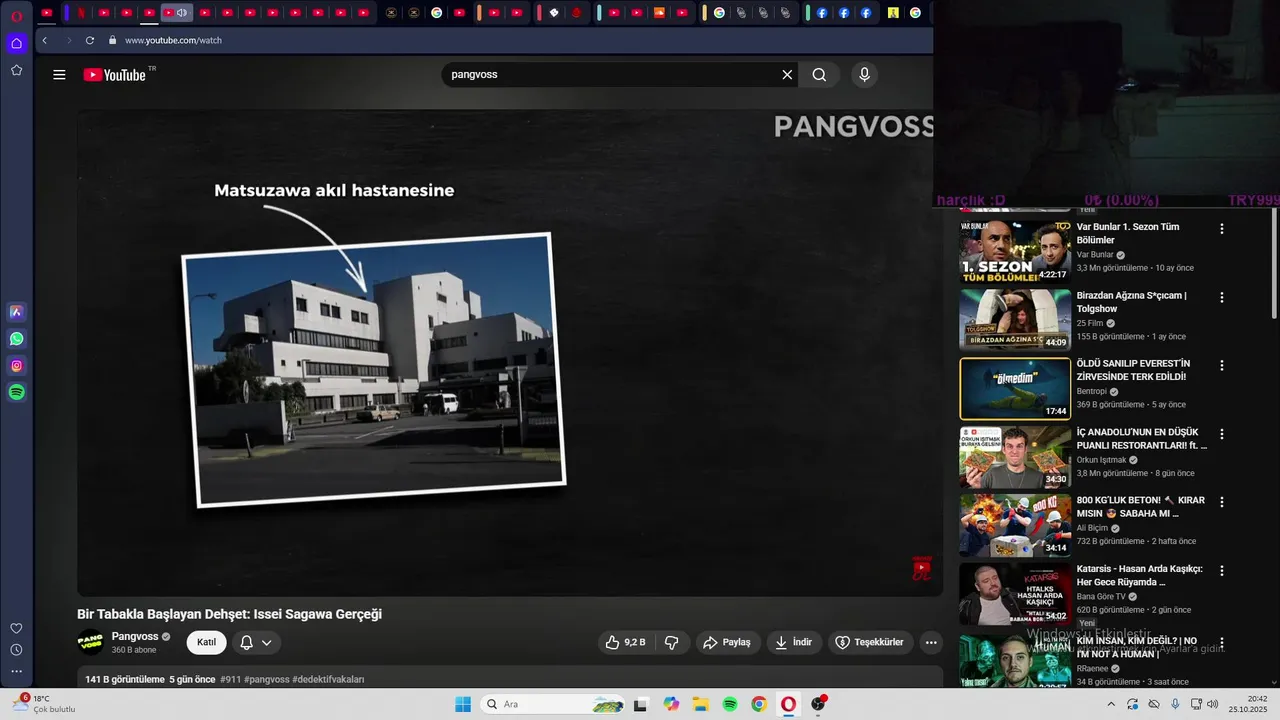Viewport: 1280px width, 720px height.
Task: Go back in Opera browser
Action: click(x=45, y=40)
